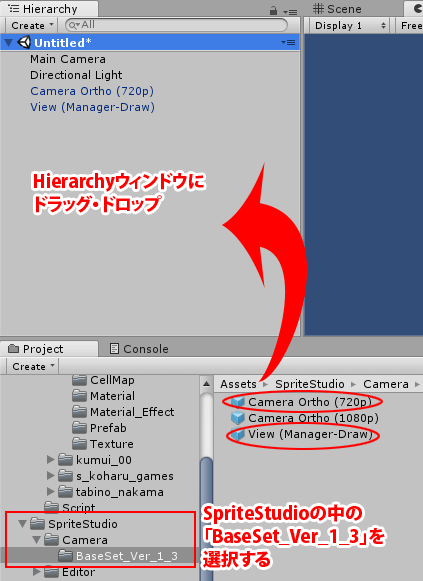Select the View (Manager-Draw) prefab icon
The height and width of the screenshot is (581, 423).
click(238, 434)
